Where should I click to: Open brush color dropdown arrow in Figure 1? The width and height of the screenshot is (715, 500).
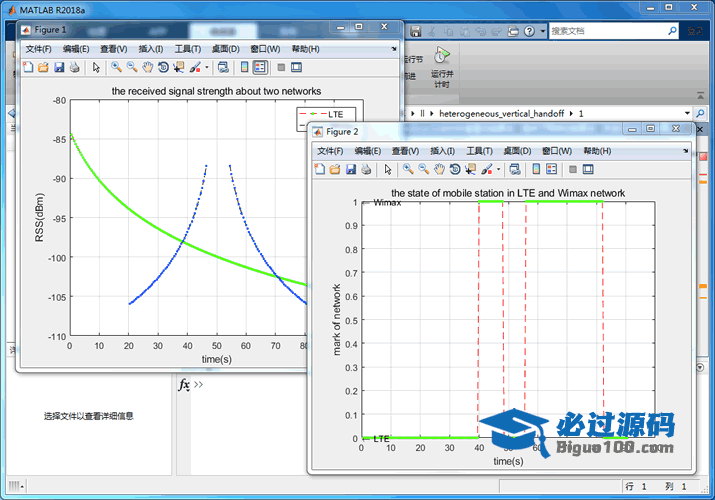(x=207, y=67)
